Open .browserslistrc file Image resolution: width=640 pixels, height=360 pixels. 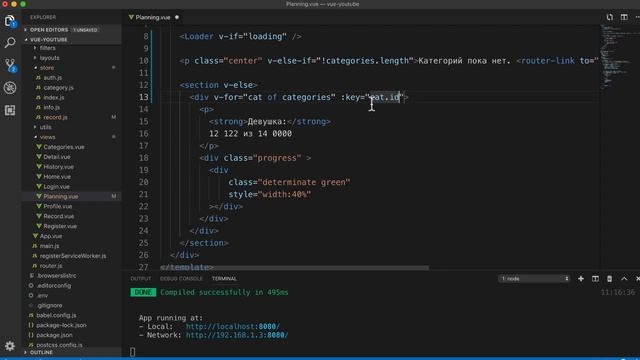coord(56,276)
